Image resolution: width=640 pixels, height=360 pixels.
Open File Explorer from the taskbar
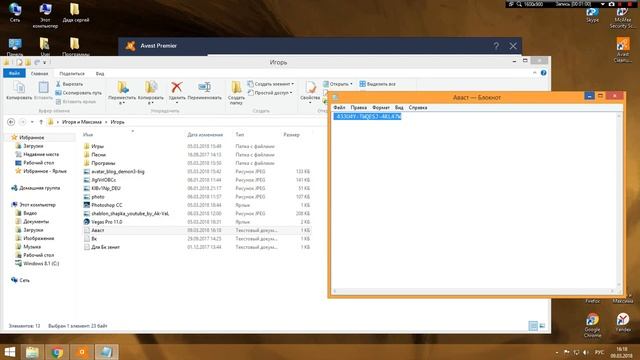32,352
